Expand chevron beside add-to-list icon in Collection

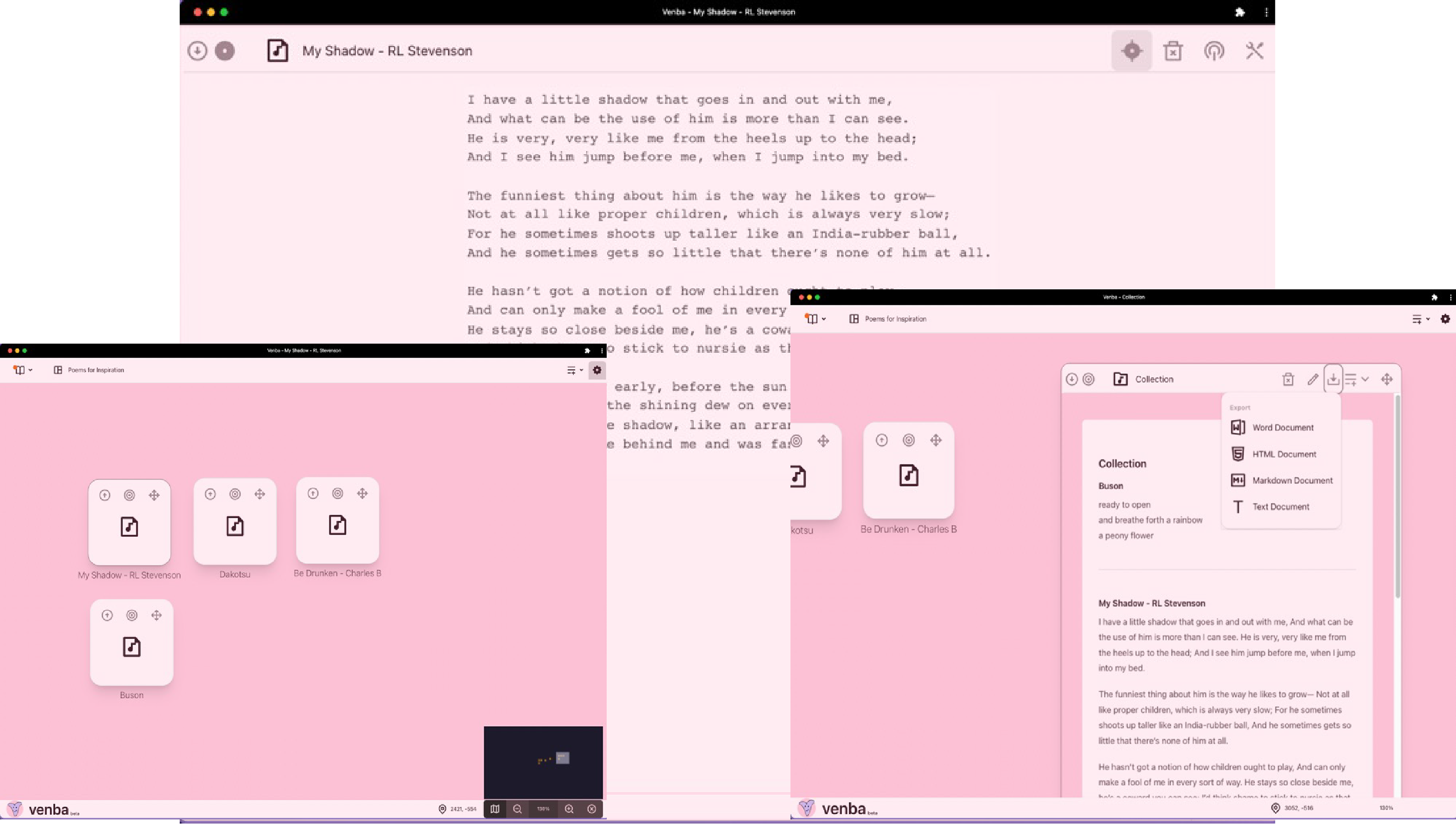1365,379
